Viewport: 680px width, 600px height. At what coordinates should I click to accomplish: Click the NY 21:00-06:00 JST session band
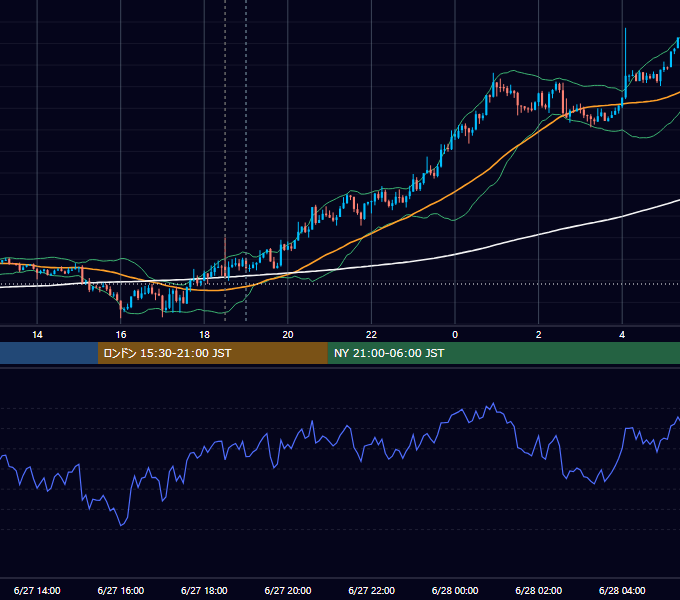coord(503,353)
